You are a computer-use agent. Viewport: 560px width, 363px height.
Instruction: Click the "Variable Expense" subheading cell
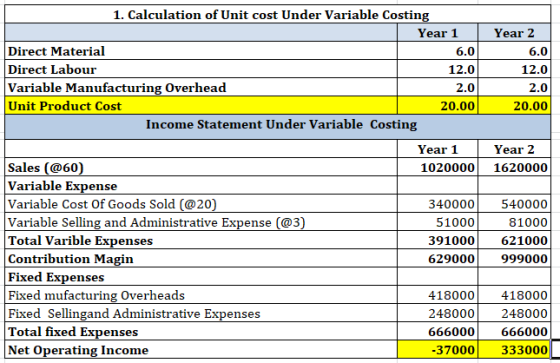[x=201, y=185]
